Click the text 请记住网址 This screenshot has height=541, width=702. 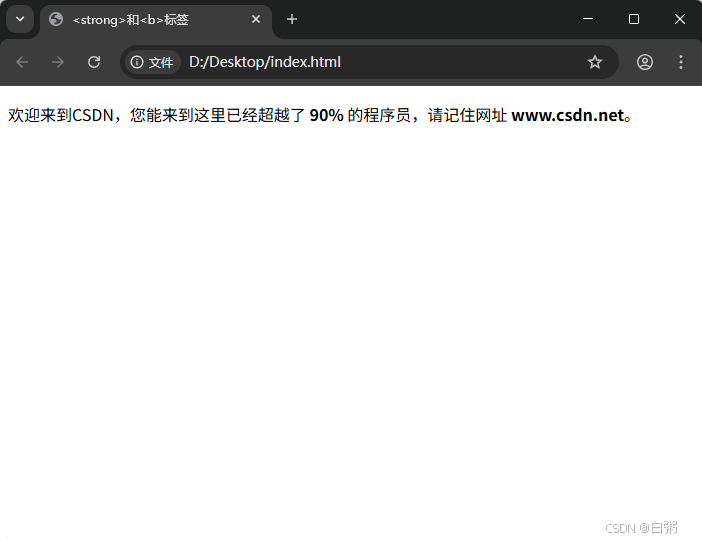[x=467, y=116]
